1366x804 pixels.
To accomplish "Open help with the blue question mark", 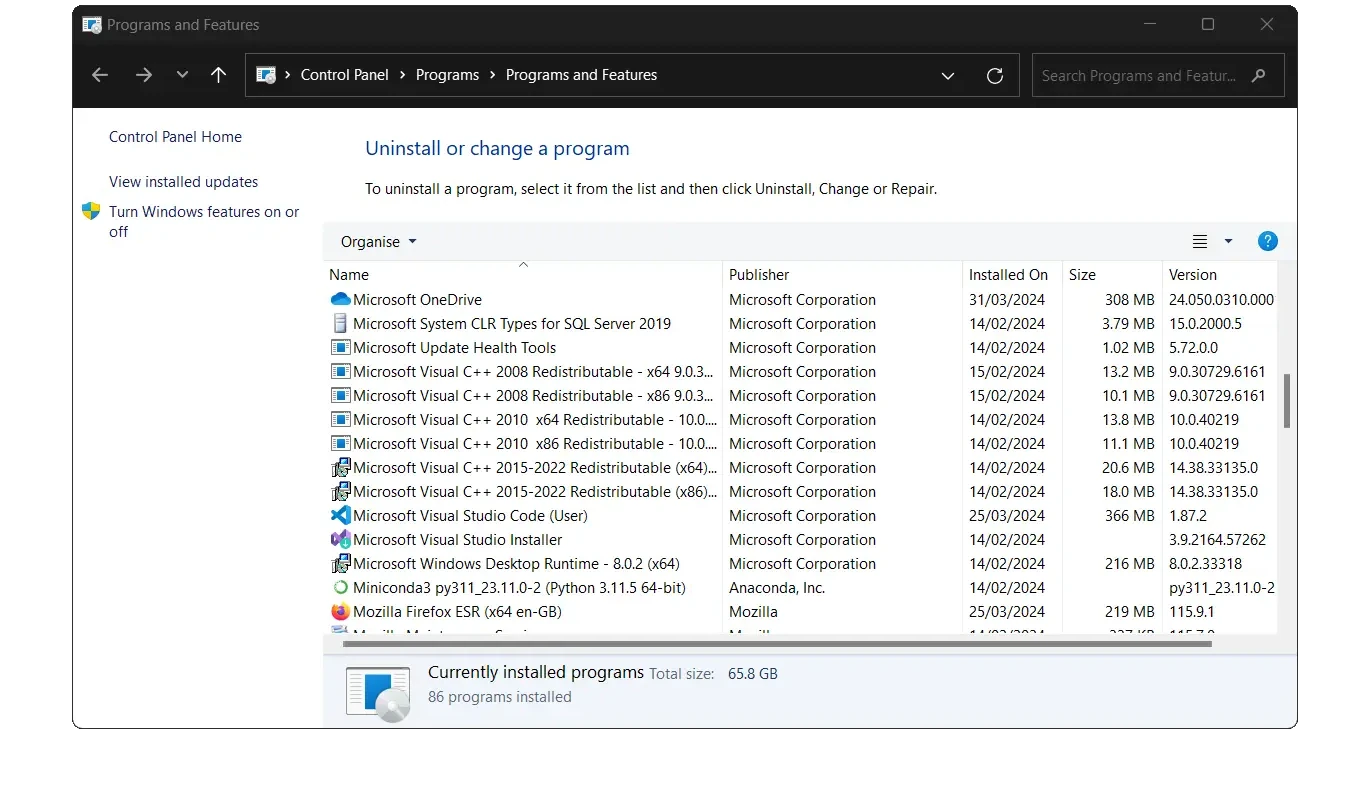I will tap(1267, 241).
